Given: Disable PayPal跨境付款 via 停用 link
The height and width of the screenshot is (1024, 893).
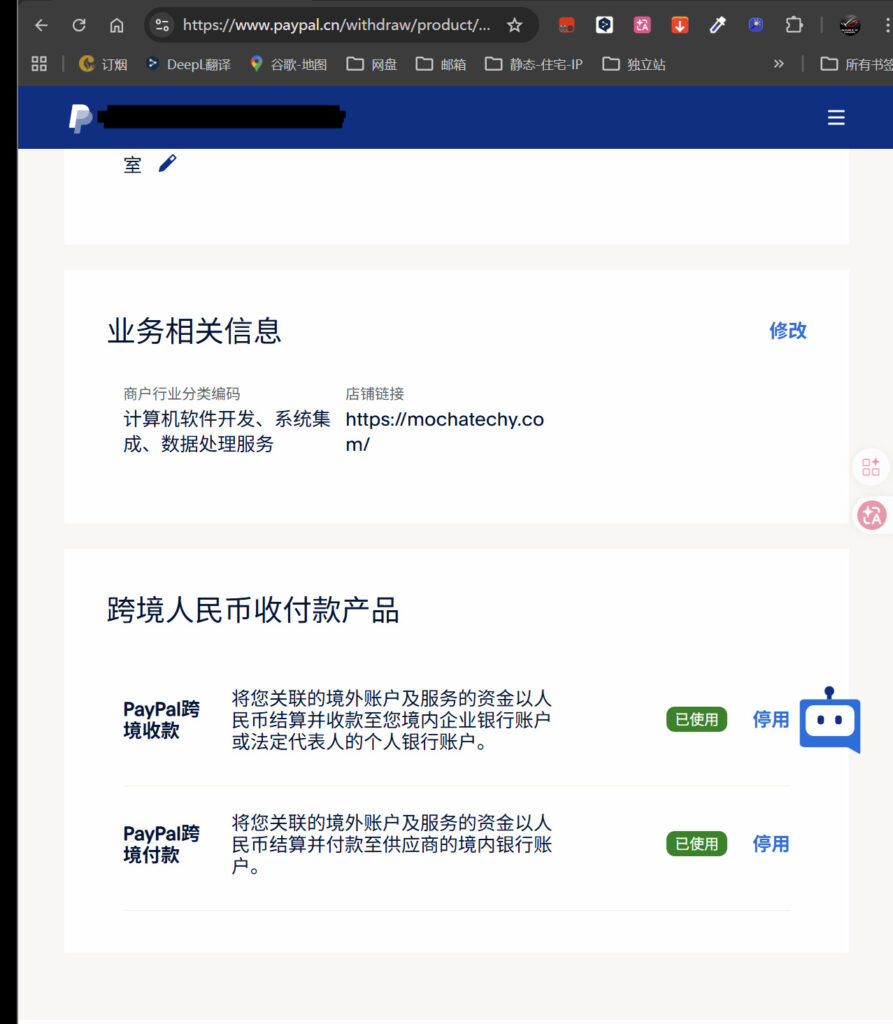Looking at the screenshot, I should pyautogui.click(x=770, y=844).
